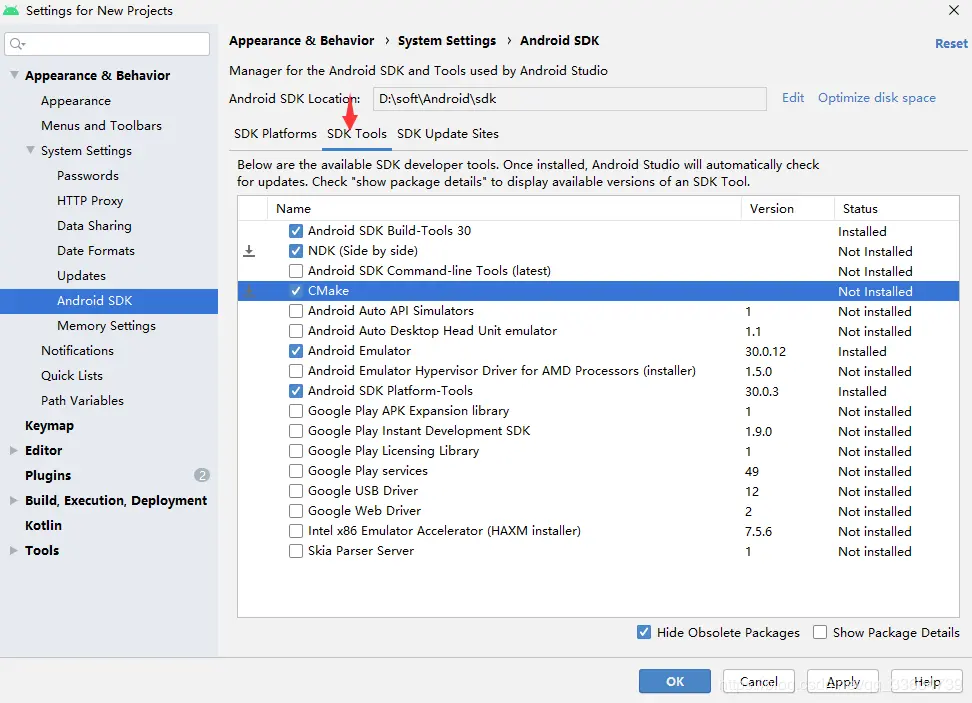Click the Plugins update count badge
This screenshot has width=972, height=703.
(x=202, y=475)
